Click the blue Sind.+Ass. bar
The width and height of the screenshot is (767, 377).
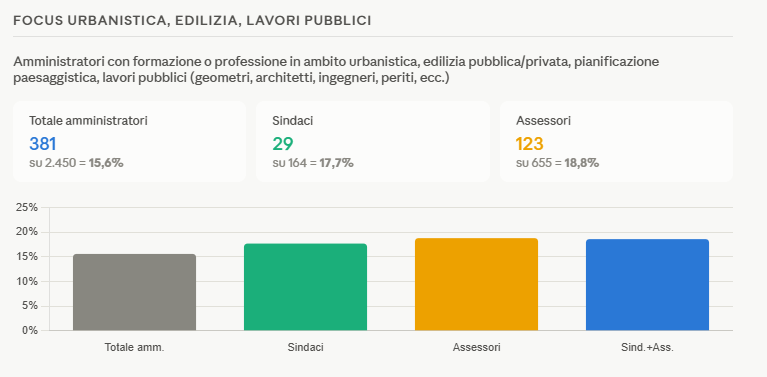tap(647, 285)
